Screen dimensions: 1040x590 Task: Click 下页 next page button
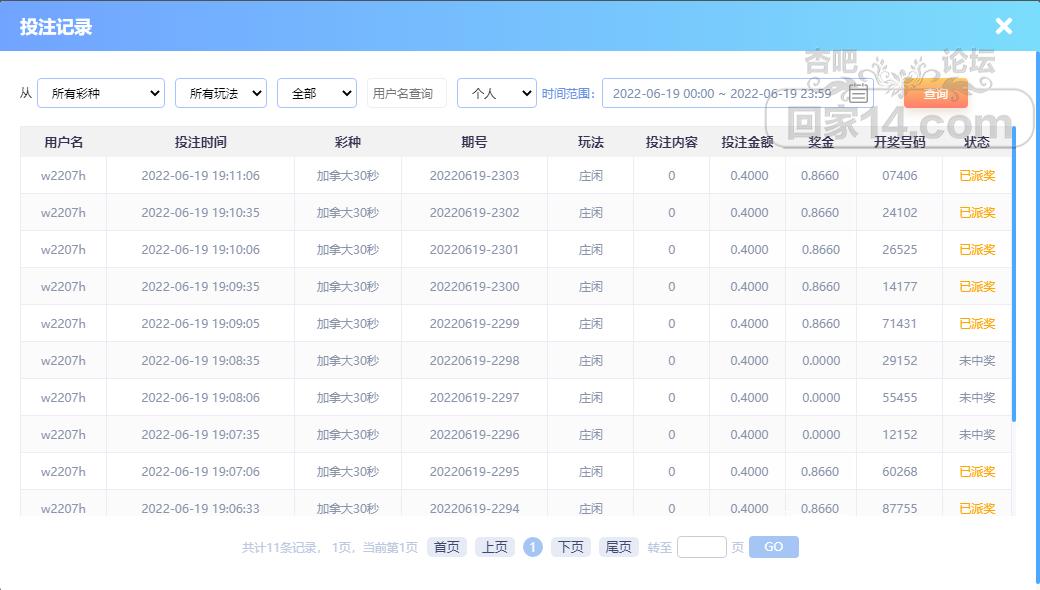[x=570, y=547]
